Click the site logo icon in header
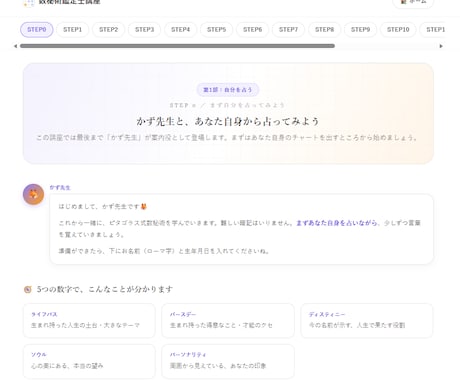The height and width of the screenshot is (380, 460). coord(29,3)
